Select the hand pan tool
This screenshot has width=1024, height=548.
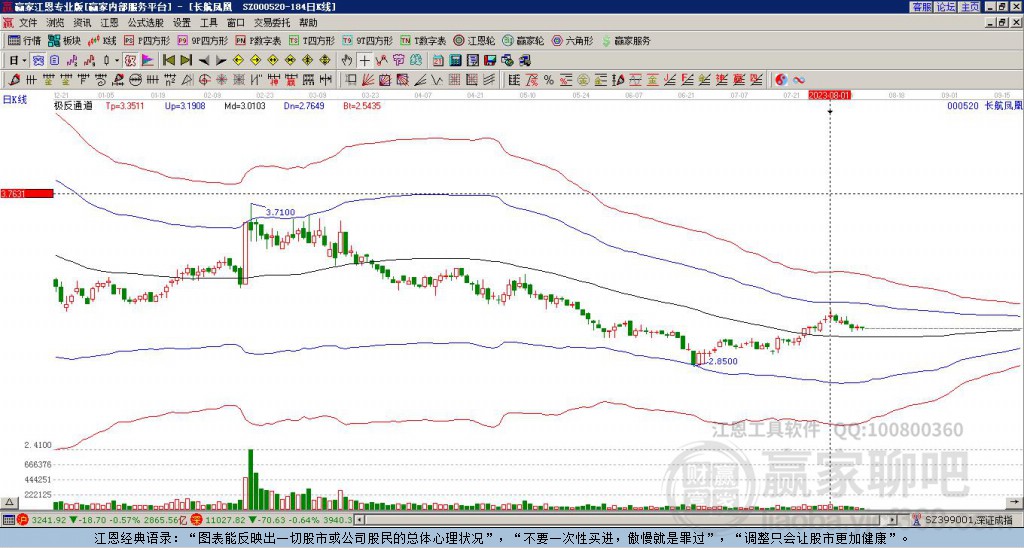pos(347,61)
